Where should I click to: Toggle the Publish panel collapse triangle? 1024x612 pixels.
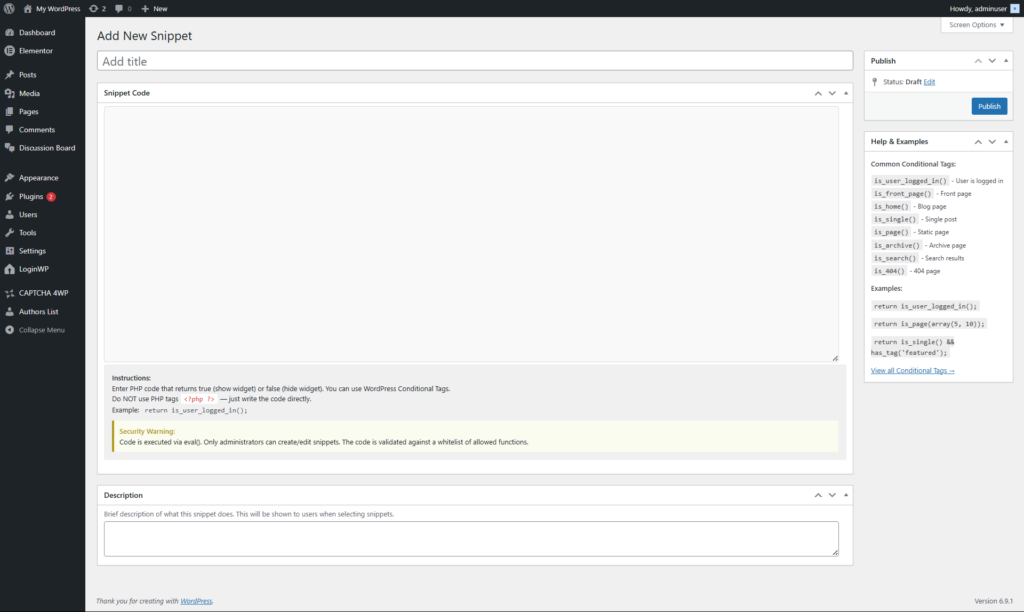(x=1006, y=61)
